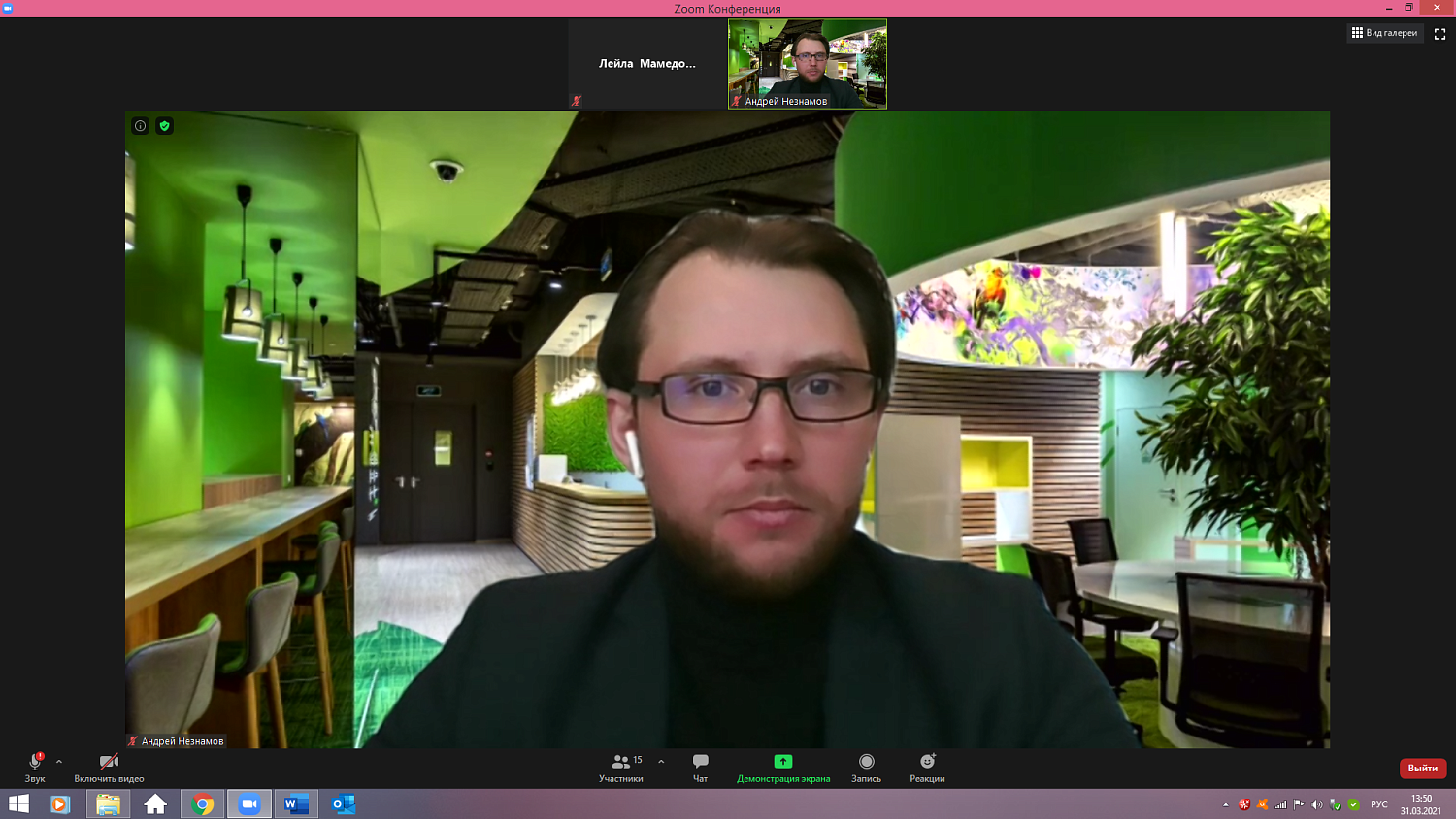Click orange Avast tray icon

[x=1262, y=804]
